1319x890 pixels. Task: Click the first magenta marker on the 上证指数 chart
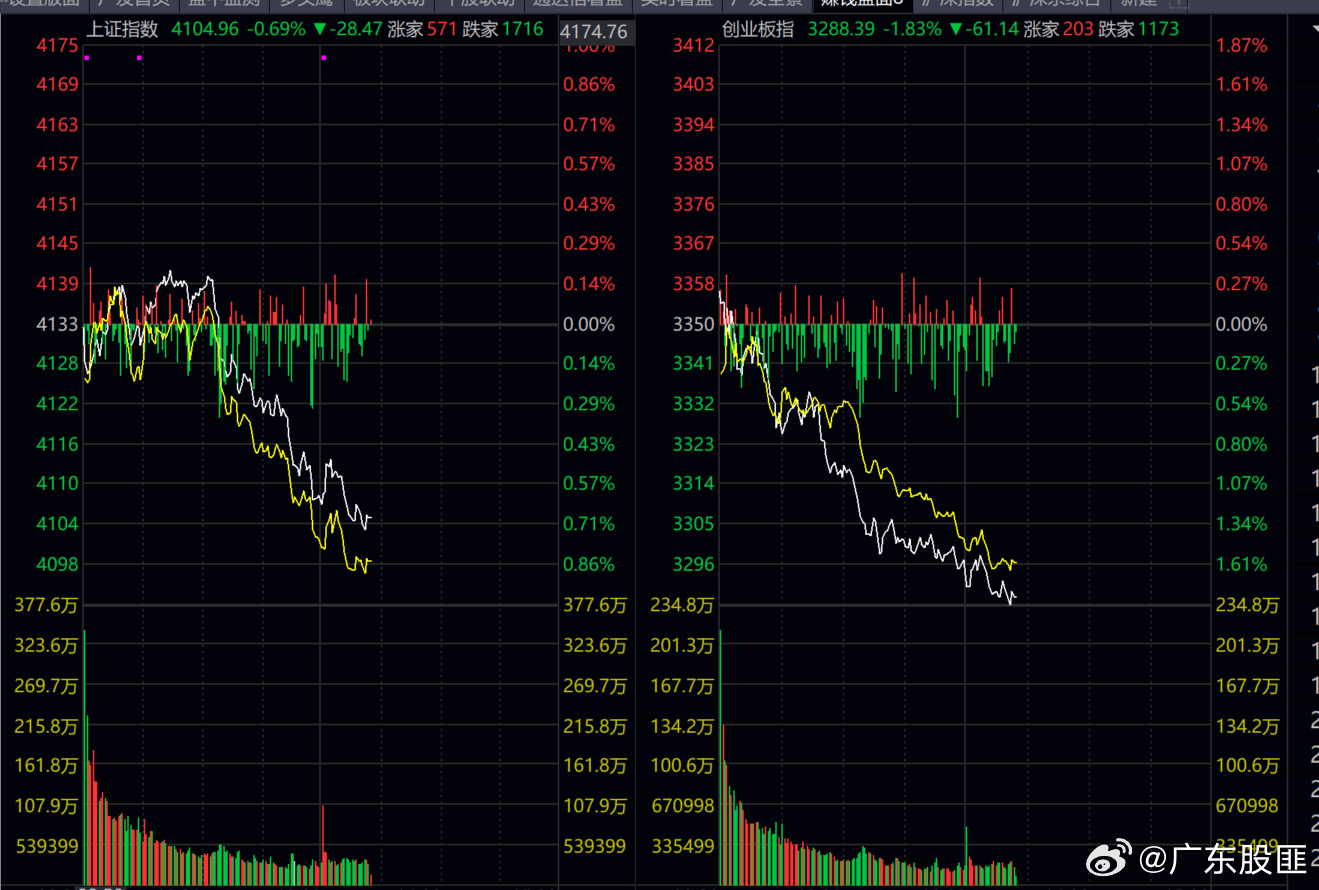(87, 58)
